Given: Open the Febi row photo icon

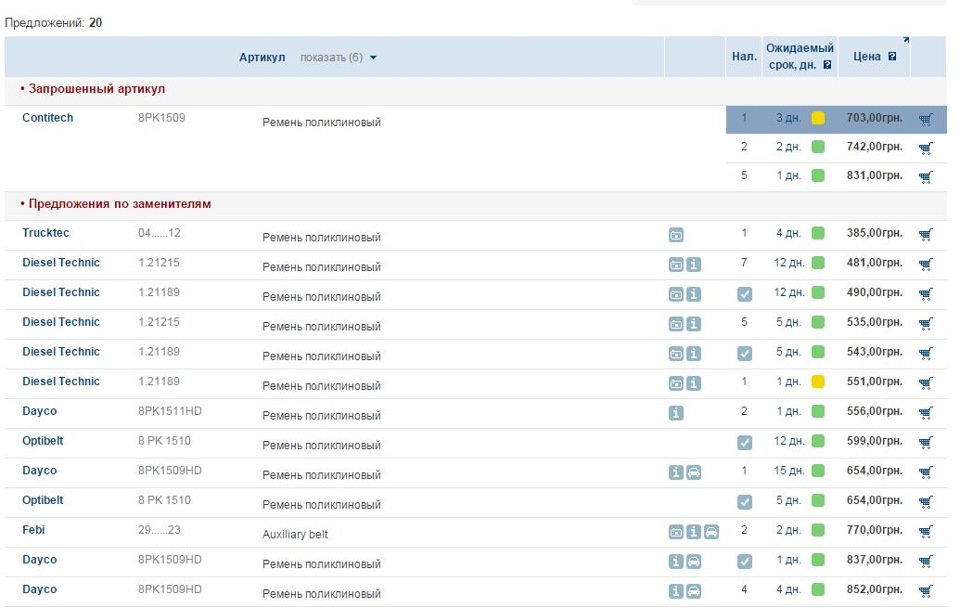Looking at the screenshot, I should (676, 532).
